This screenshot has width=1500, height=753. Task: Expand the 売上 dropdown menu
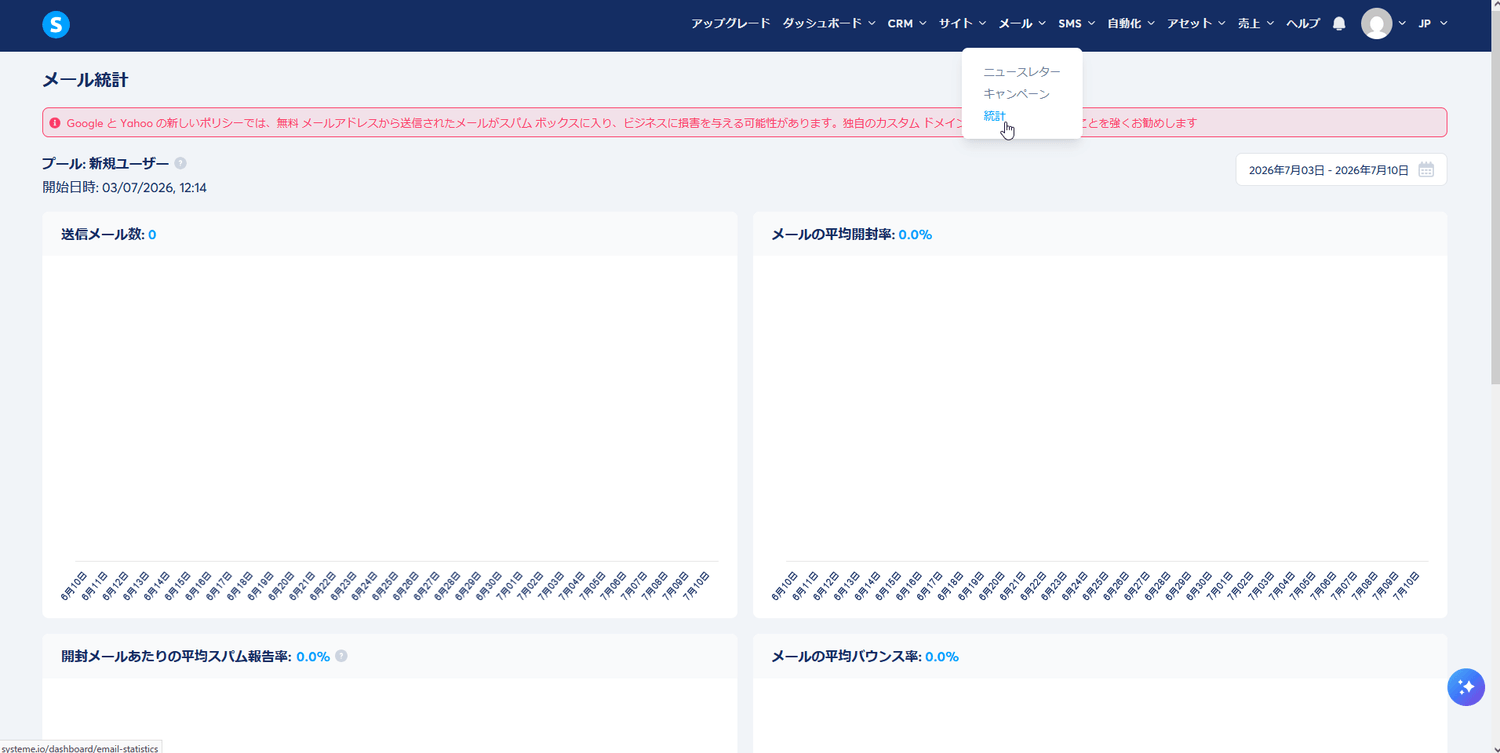[1256, 23]
